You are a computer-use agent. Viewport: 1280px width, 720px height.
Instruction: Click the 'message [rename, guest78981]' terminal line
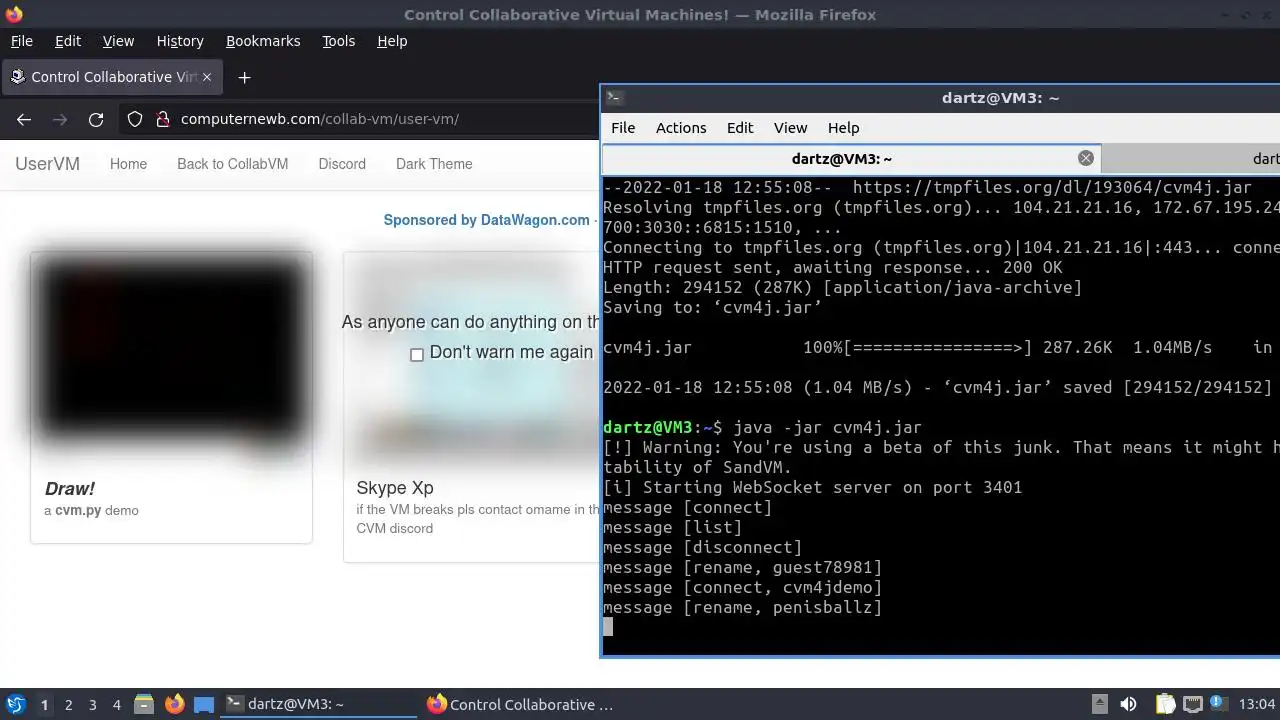pyautogui.click(x=743, y=567)
